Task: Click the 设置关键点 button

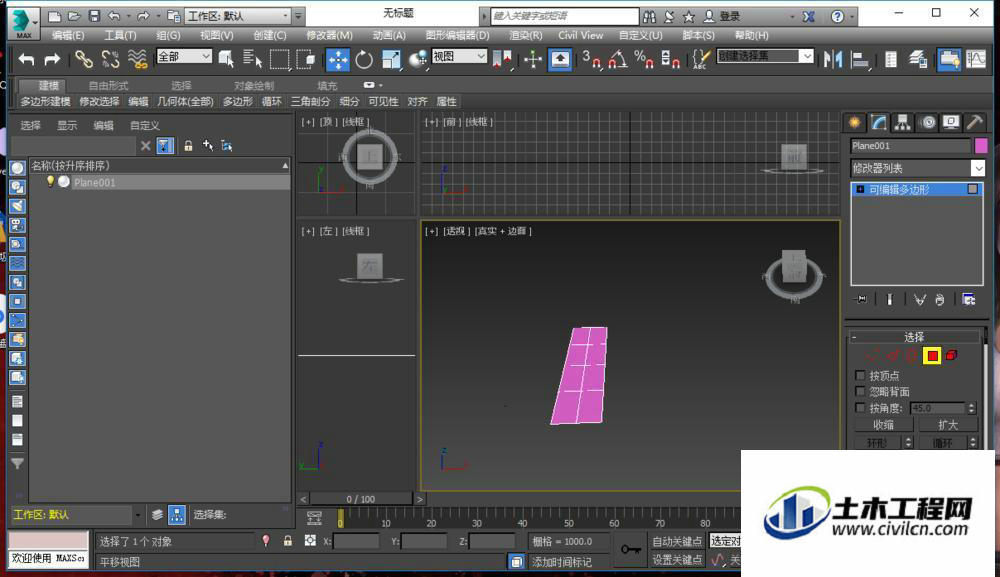Action: pos(677,559)
